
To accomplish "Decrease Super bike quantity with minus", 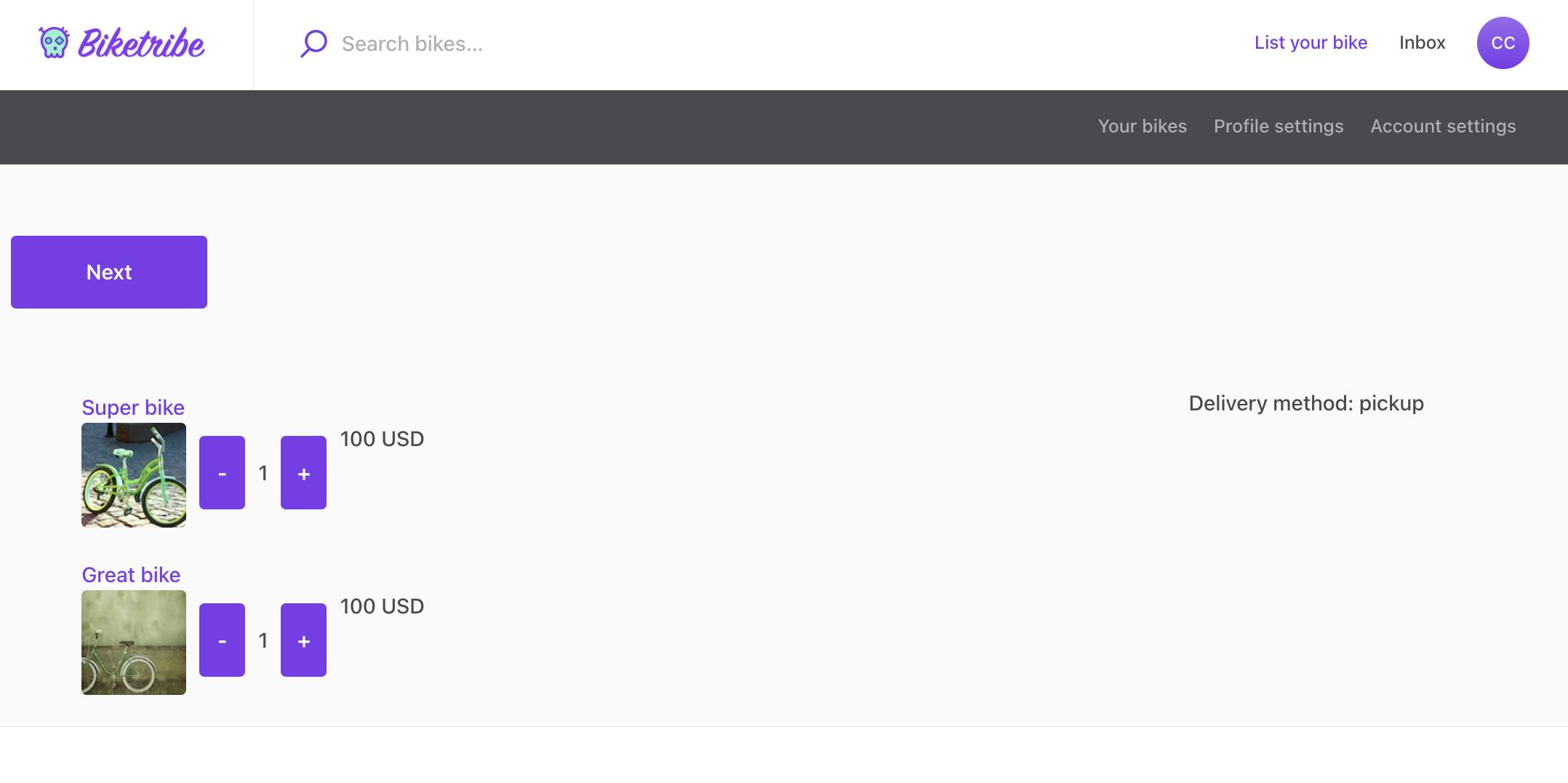I will 222,473.
